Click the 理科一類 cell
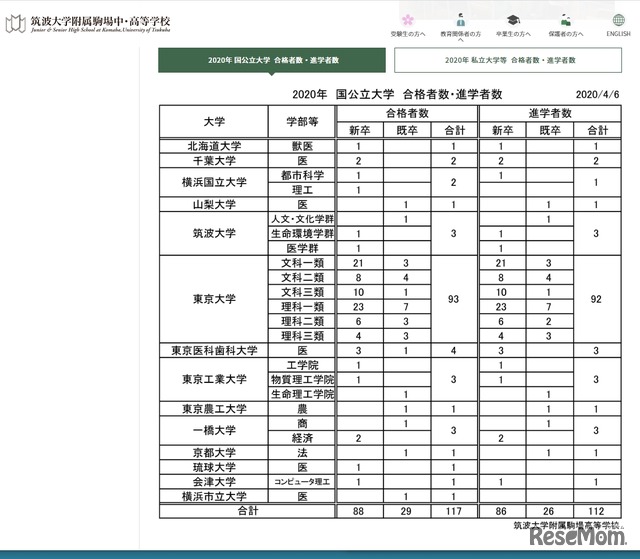Screen dimensions: 640x559 [x=302, y=307]
